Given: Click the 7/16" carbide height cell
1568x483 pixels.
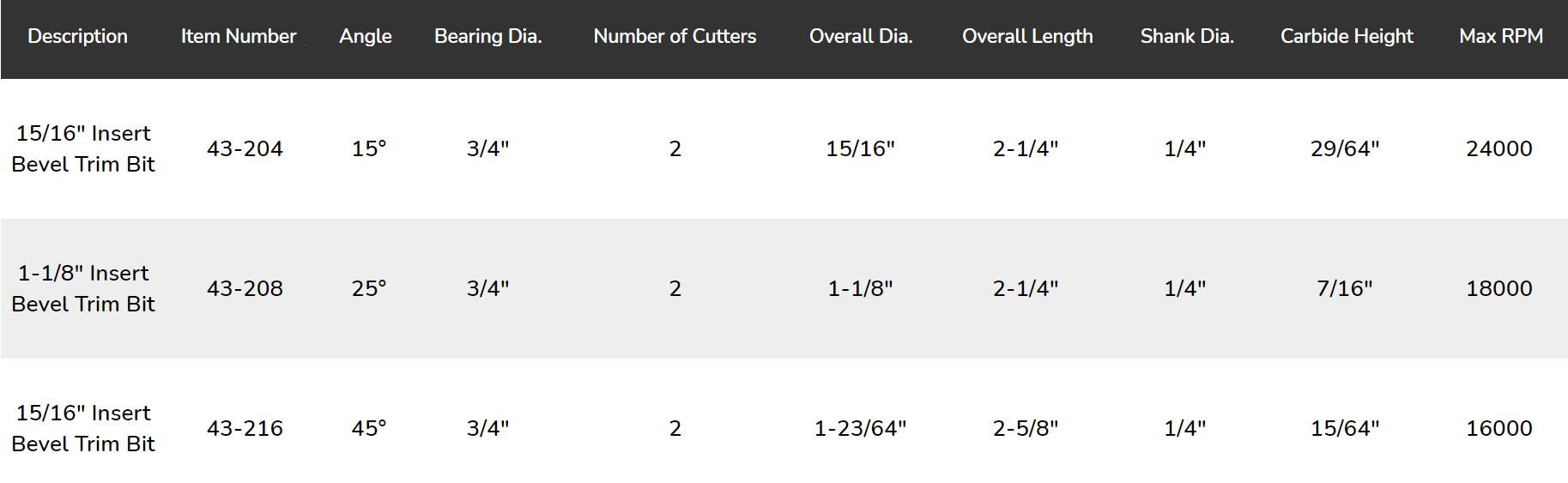Looking at the screenshot, I should tap(1345, 288).
